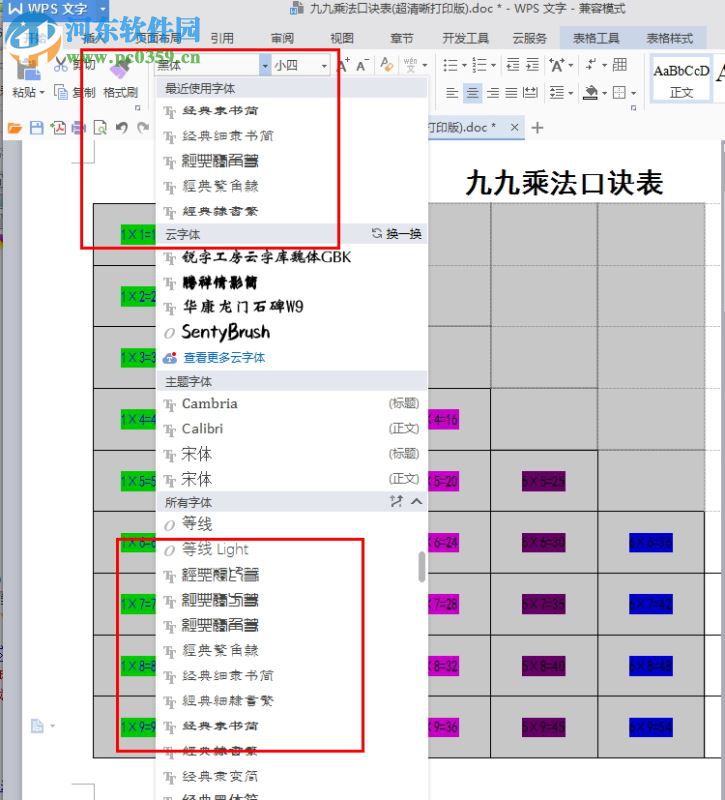Select cloud font 锐字工房云字库魏体GBK
Viewport: 725px width, 800px height.
(x=291, y=257)
